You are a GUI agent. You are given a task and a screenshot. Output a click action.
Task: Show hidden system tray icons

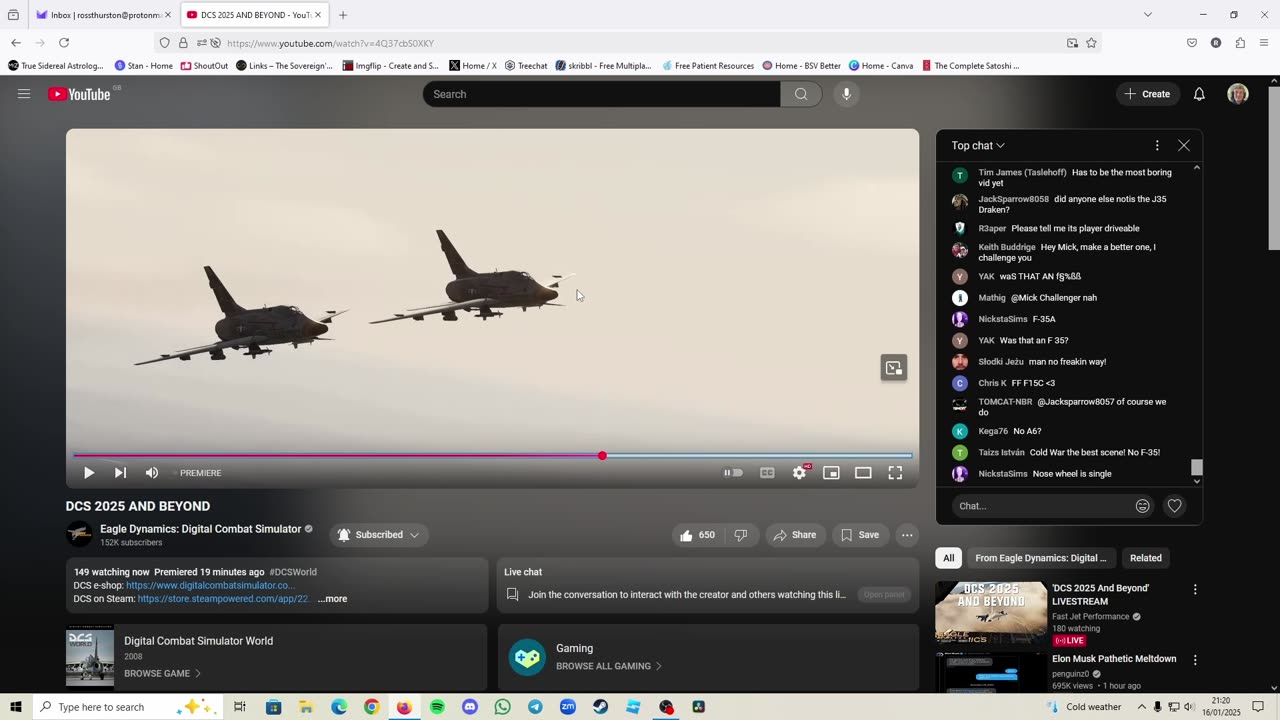pos(1141,707)
